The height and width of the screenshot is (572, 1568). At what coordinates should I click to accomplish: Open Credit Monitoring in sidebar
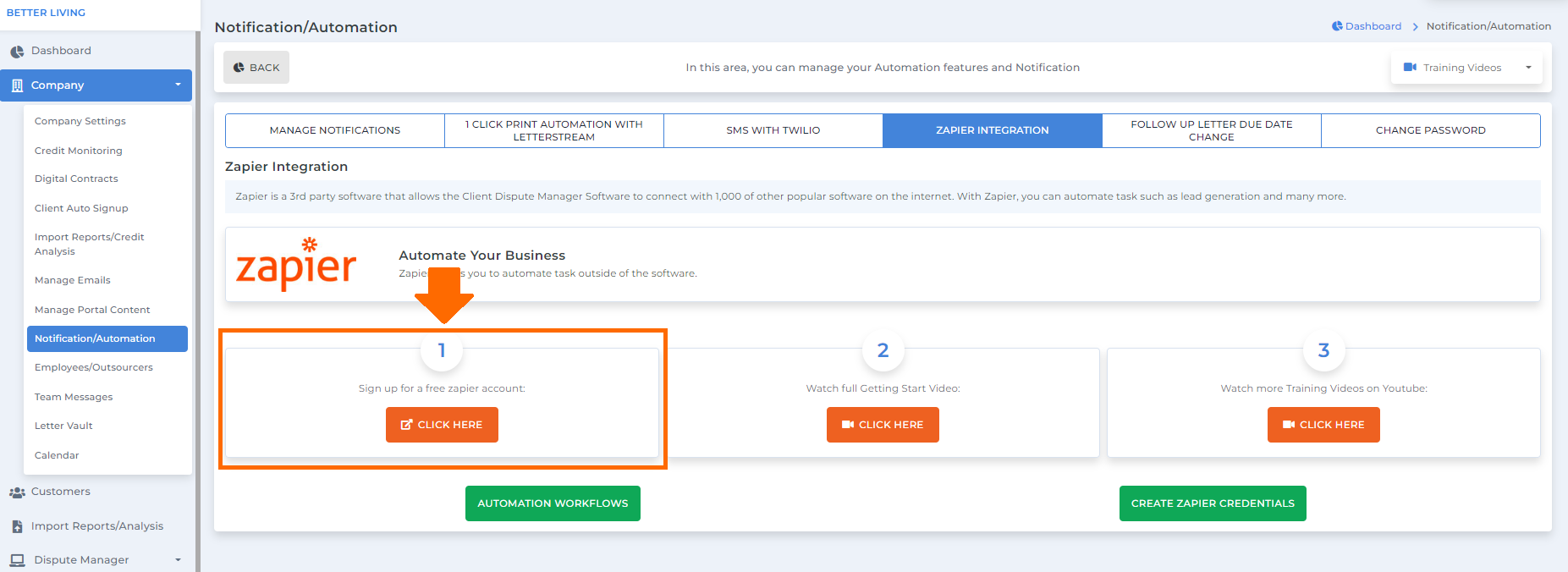pyautogui.click(x=79, y=151)
